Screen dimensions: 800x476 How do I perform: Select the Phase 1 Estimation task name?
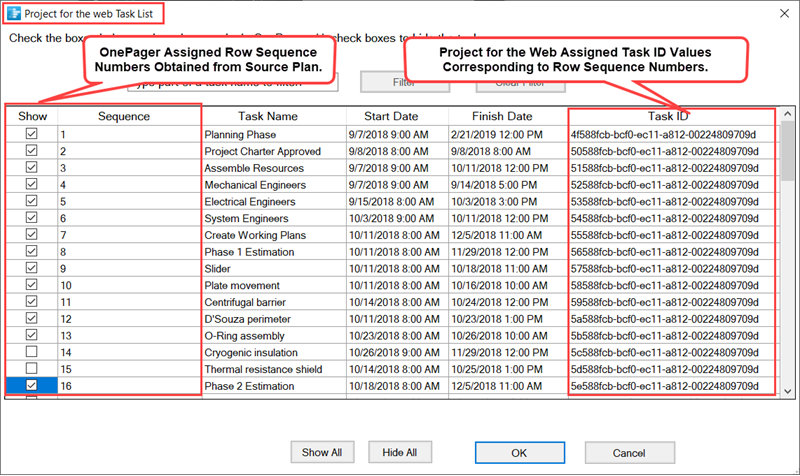click(249, 252)
